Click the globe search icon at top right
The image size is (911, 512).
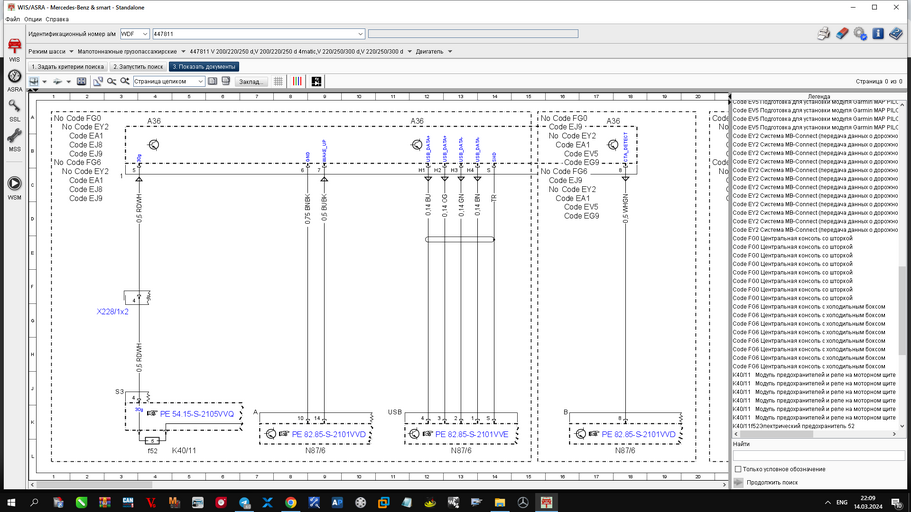pos(860,34)
